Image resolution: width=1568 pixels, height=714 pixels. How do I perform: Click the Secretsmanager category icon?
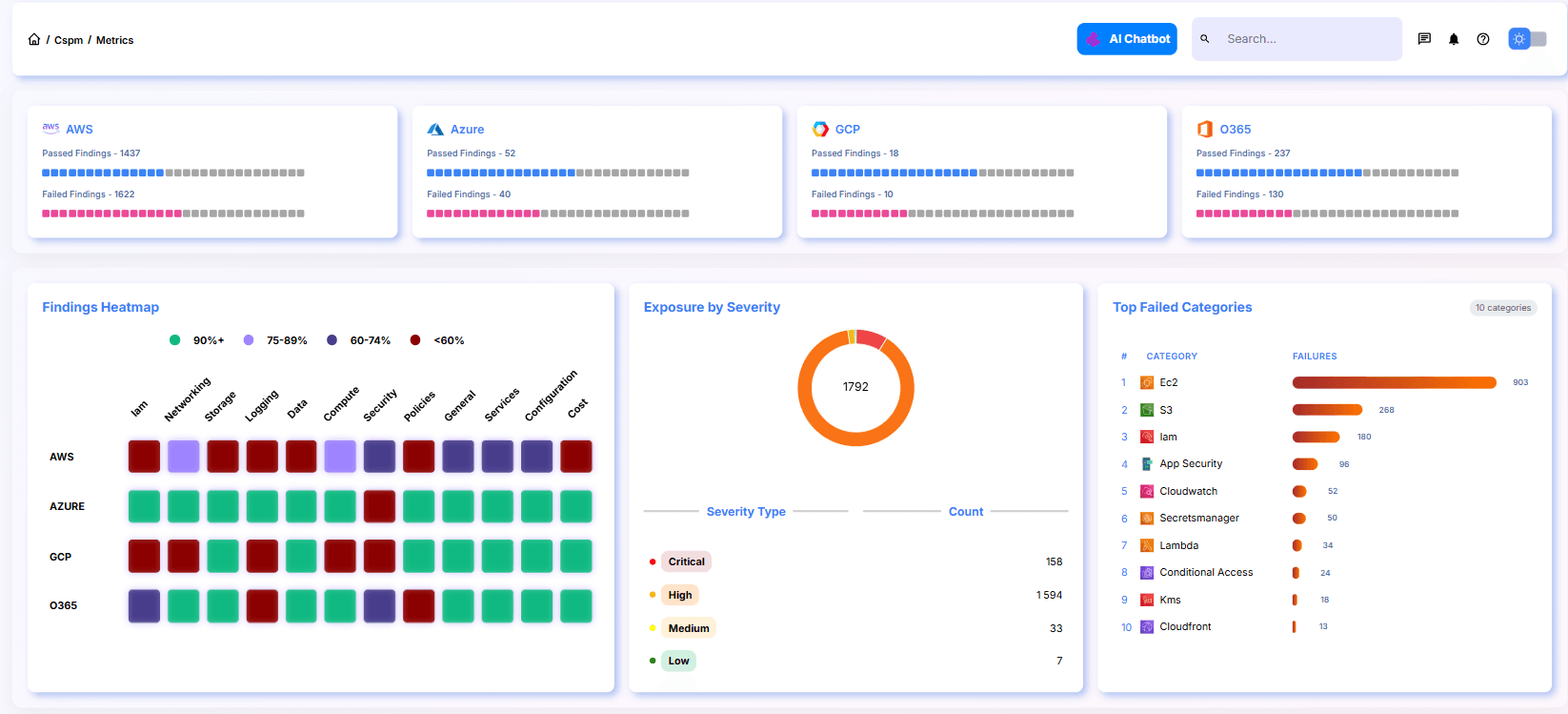[1147, 519]
